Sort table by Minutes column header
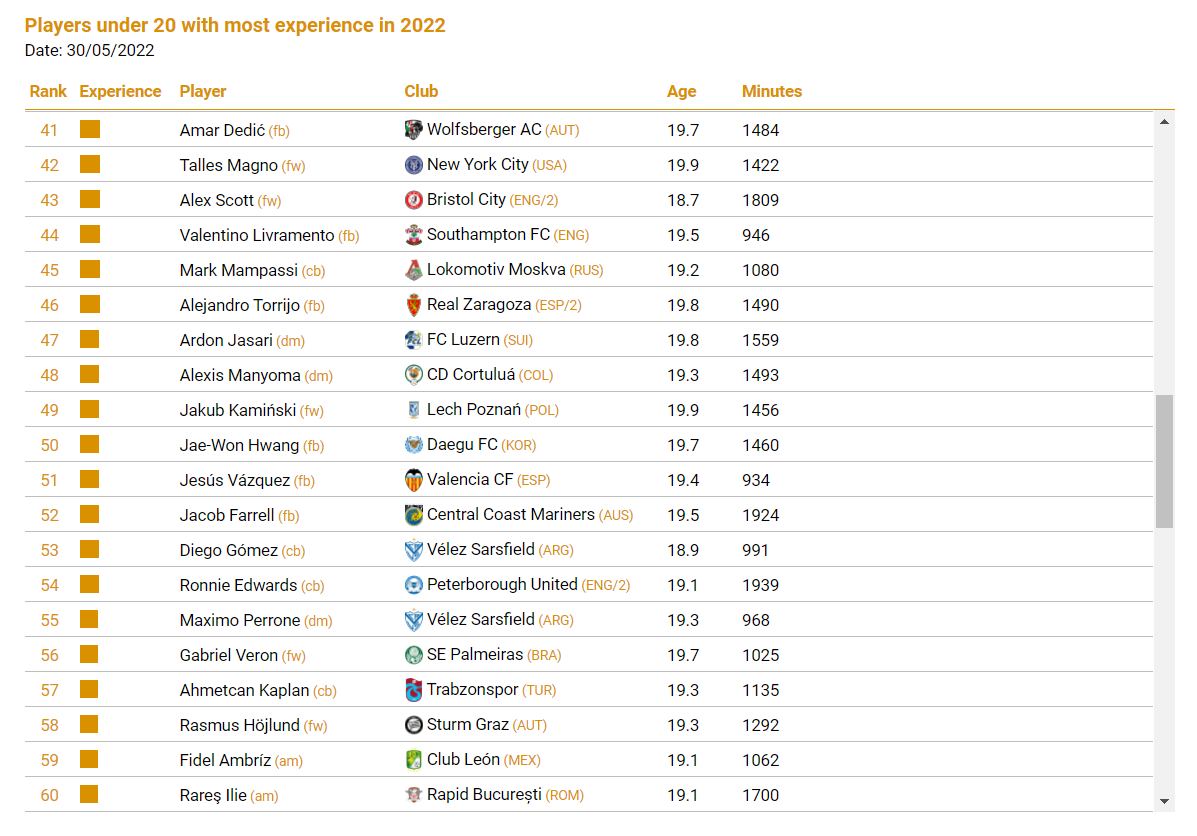1197x836 pixels. pyautogui.click(x=772, y=92)
